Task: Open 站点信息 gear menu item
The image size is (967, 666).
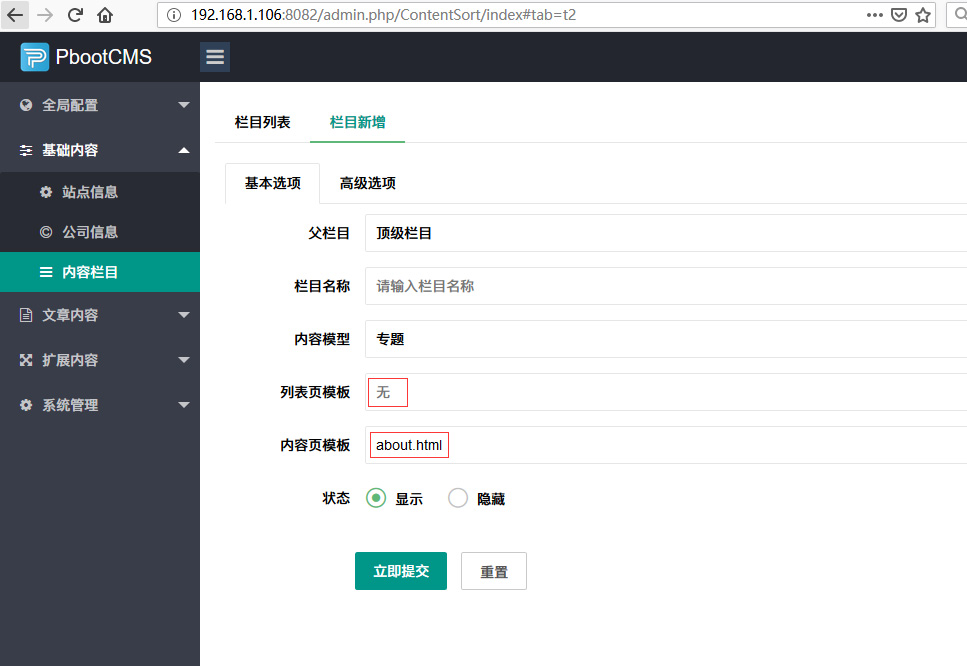Action: [x=90, y=192]
